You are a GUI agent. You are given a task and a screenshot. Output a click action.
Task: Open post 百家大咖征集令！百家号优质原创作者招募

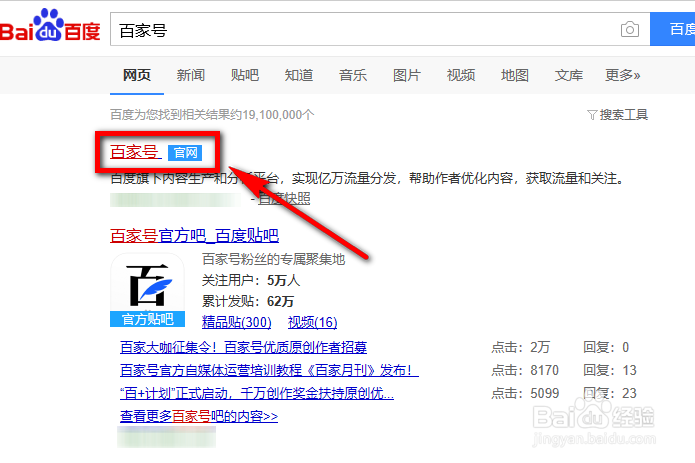tap(243, 347)
